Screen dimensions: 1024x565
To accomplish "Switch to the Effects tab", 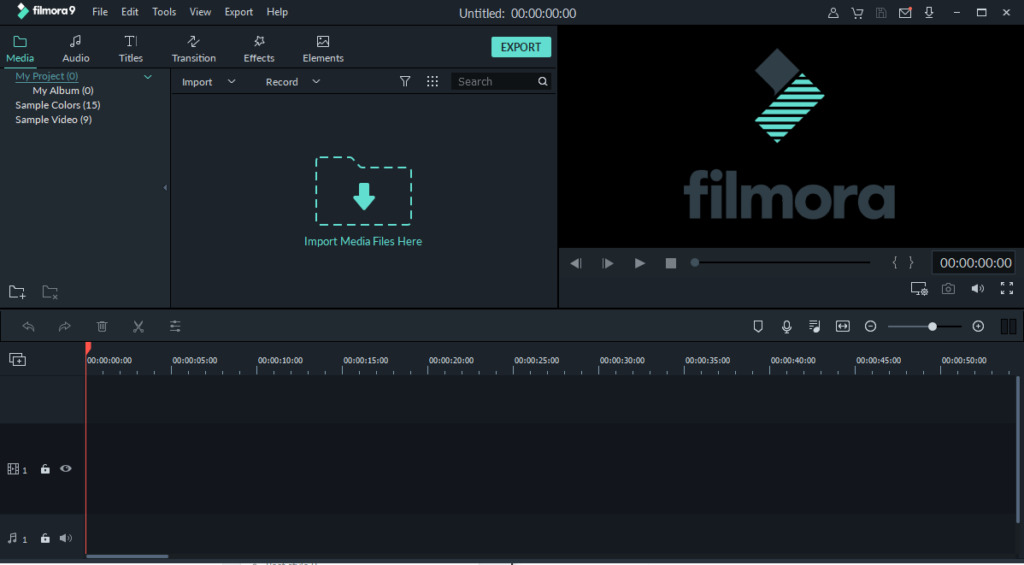I will [x=259, y=49].
